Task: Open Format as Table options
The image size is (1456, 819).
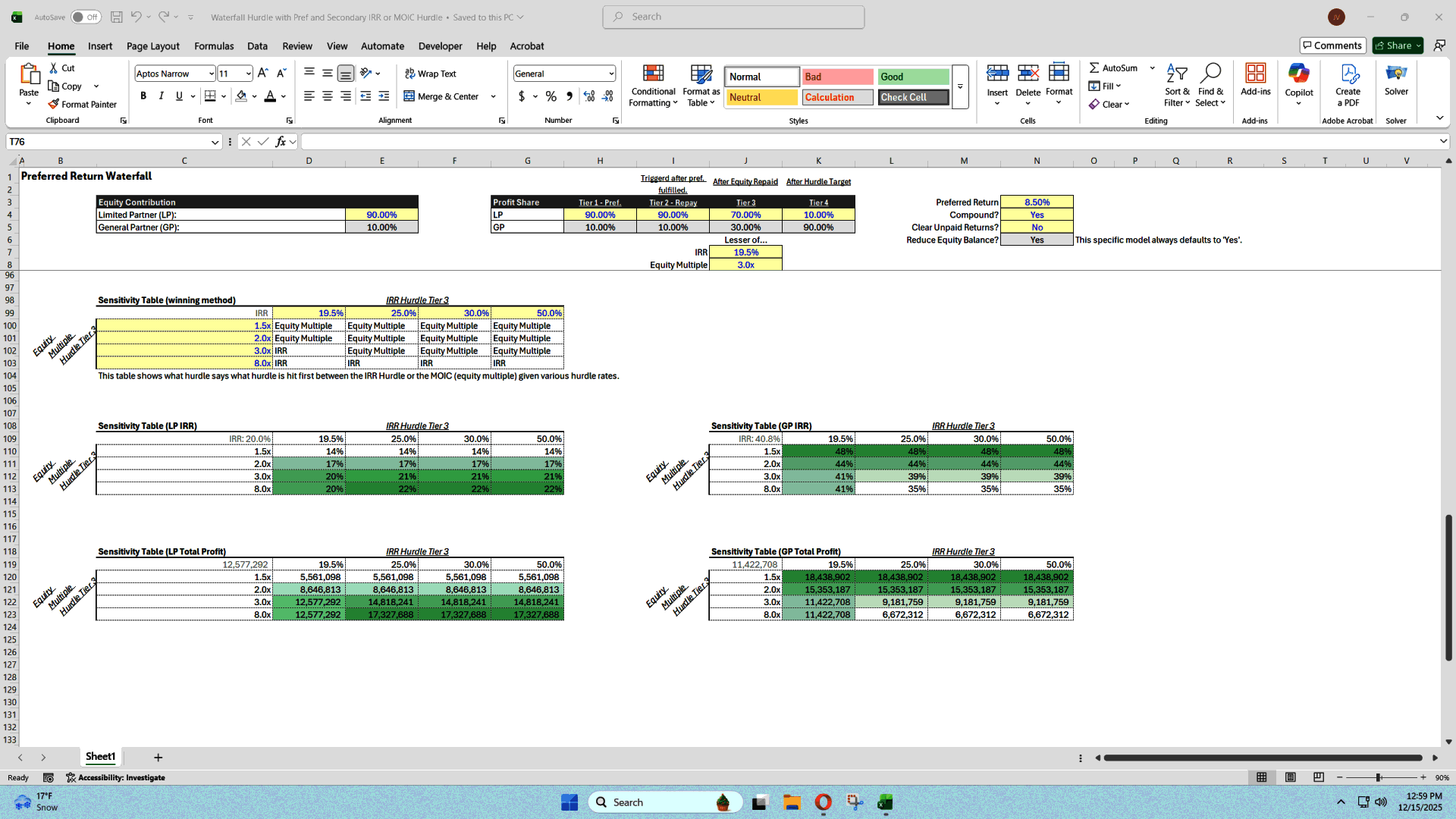Action: point(700,86)
